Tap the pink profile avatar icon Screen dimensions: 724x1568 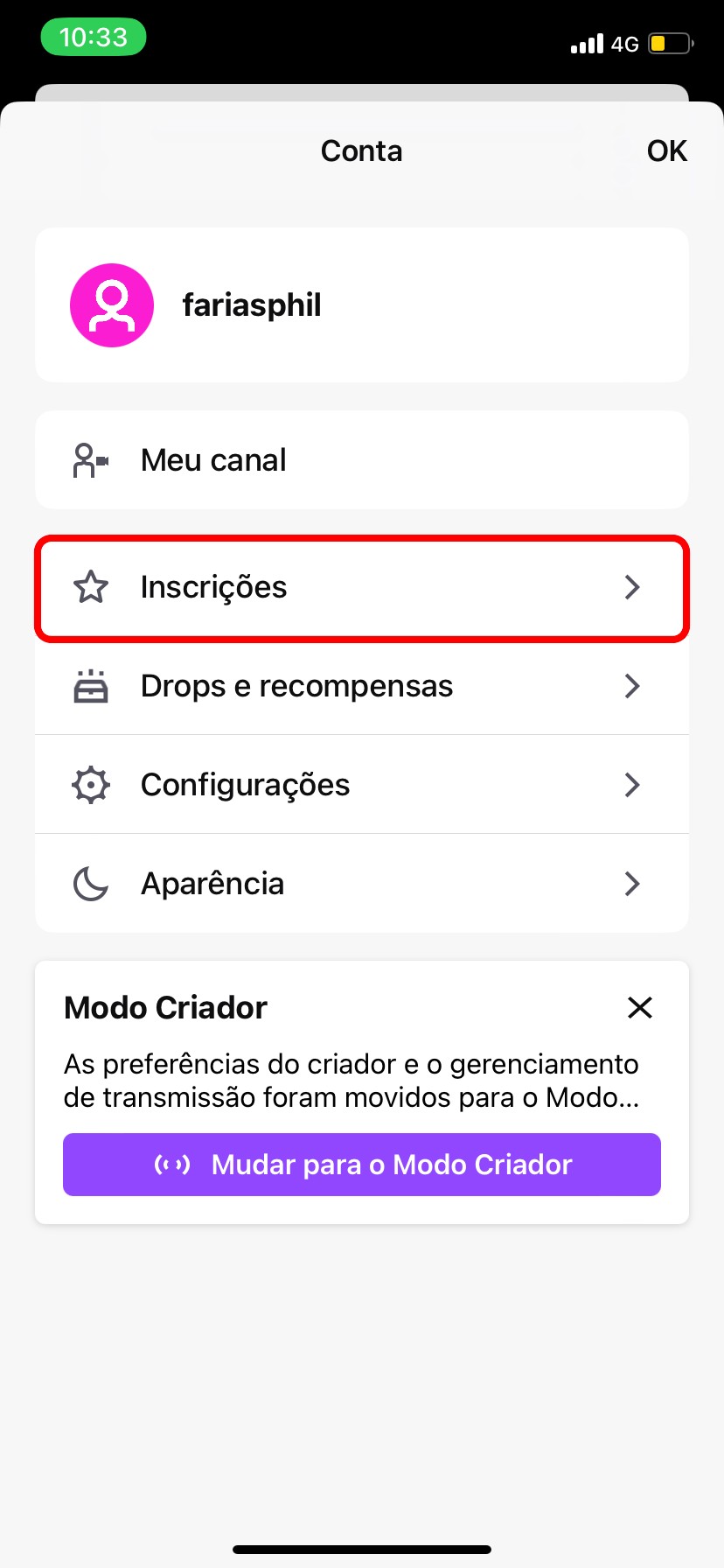click(x=112, y=305)
